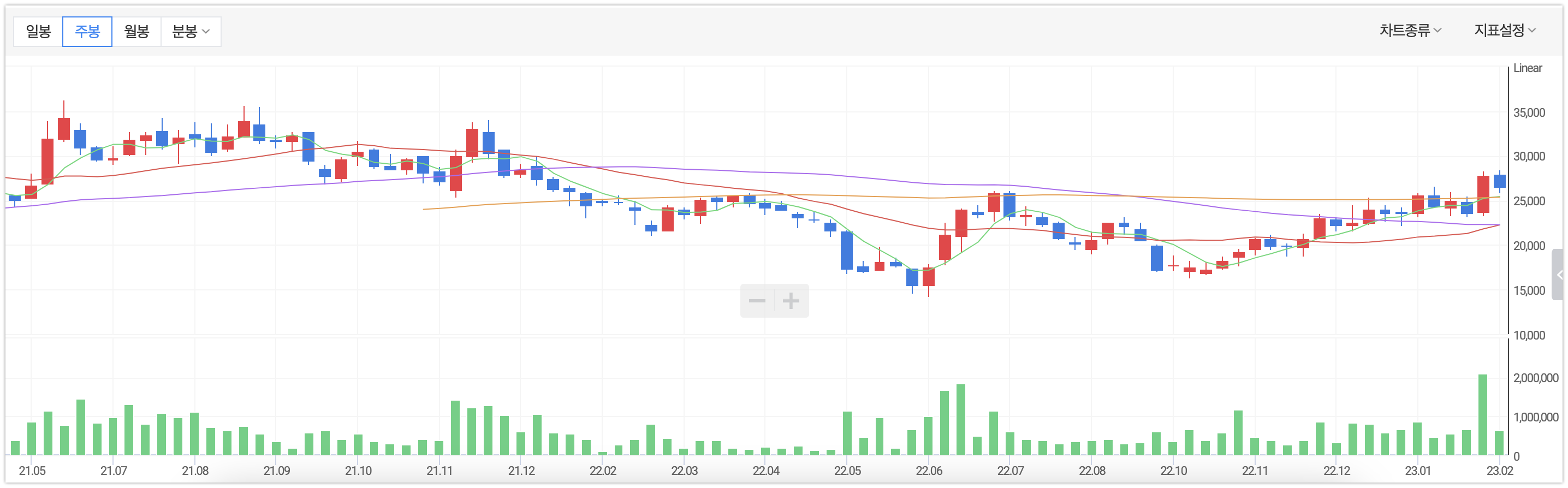Click the 21.07 date axis label
Image resolution: width=1568 pixels, height=488 pixels.
114,471
